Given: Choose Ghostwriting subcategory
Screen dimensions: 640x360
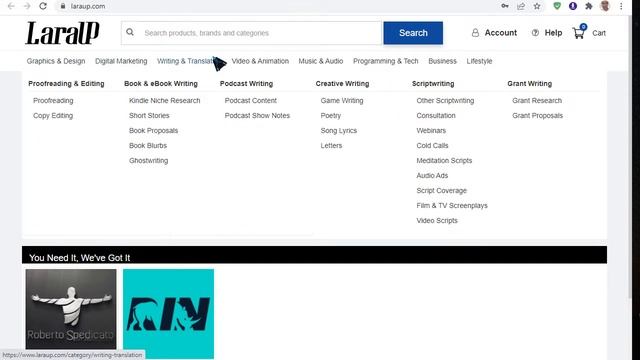Looking at the screenshot, I should [148, 161].
